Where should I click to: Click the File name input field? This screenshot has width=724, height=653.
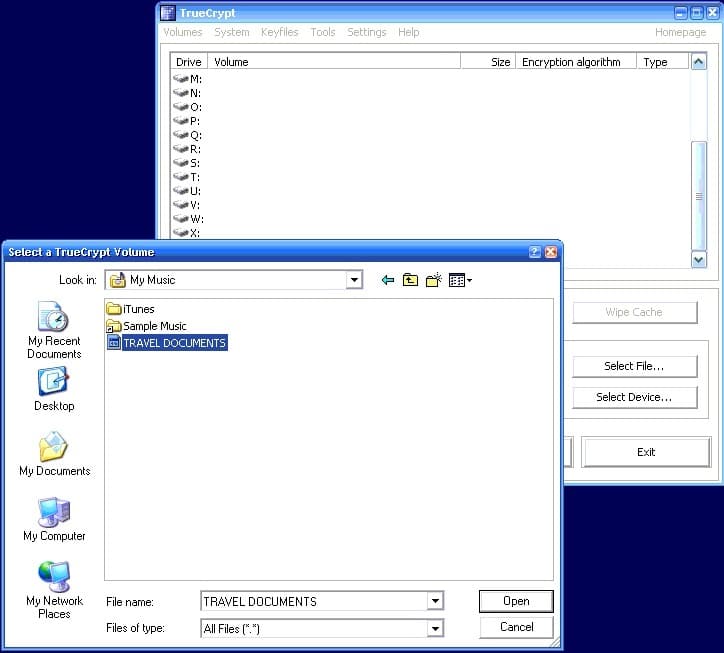tap(314, 601)
